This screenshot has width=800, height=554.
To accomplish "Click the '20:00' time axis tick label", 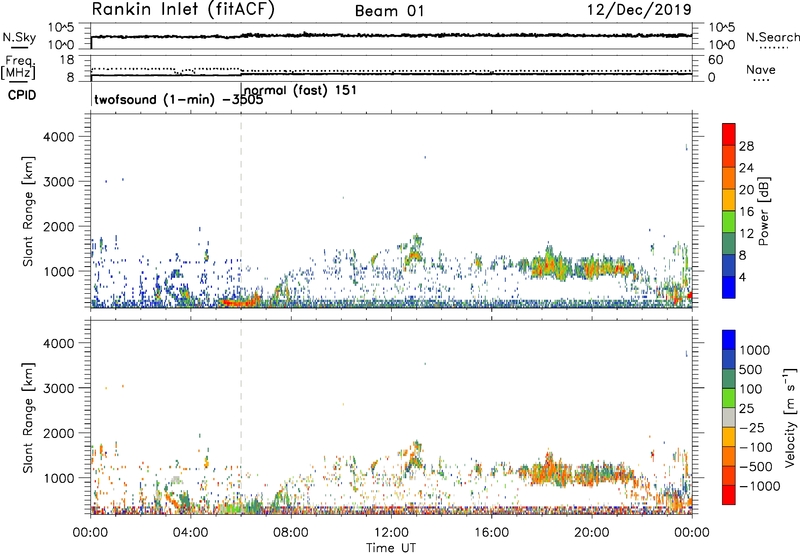I will coord(591,533).
